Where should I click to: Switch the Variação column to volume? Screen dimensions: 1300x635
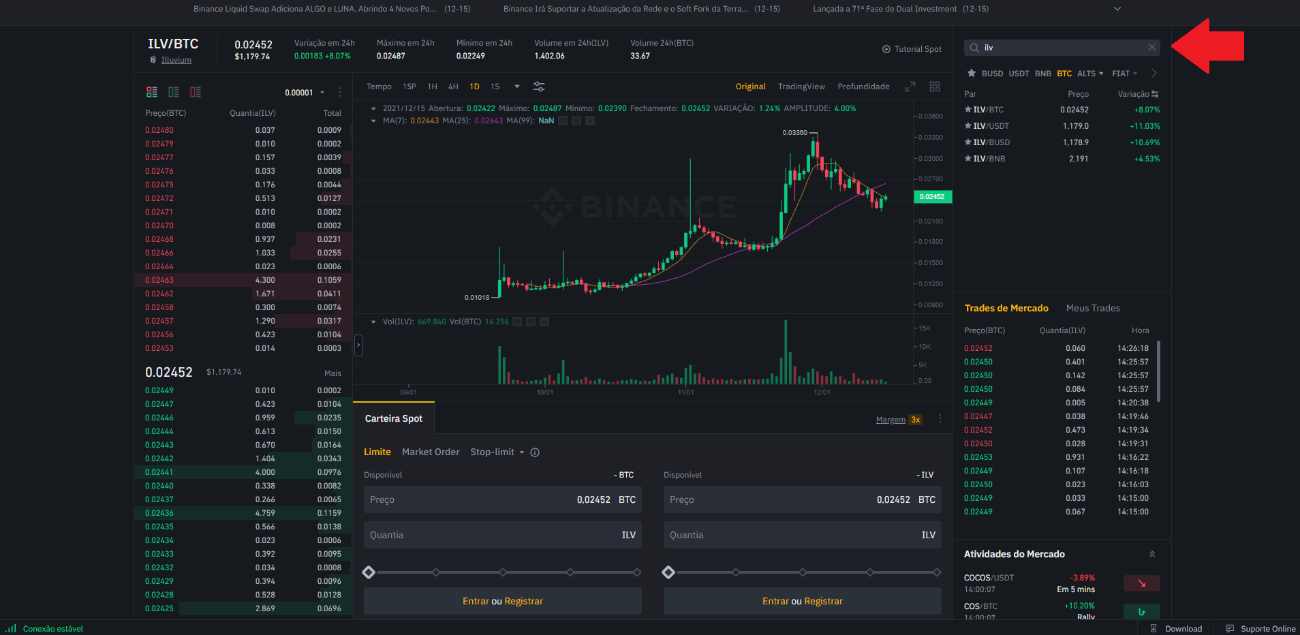pyautogui.click(x=1155, y=94)
